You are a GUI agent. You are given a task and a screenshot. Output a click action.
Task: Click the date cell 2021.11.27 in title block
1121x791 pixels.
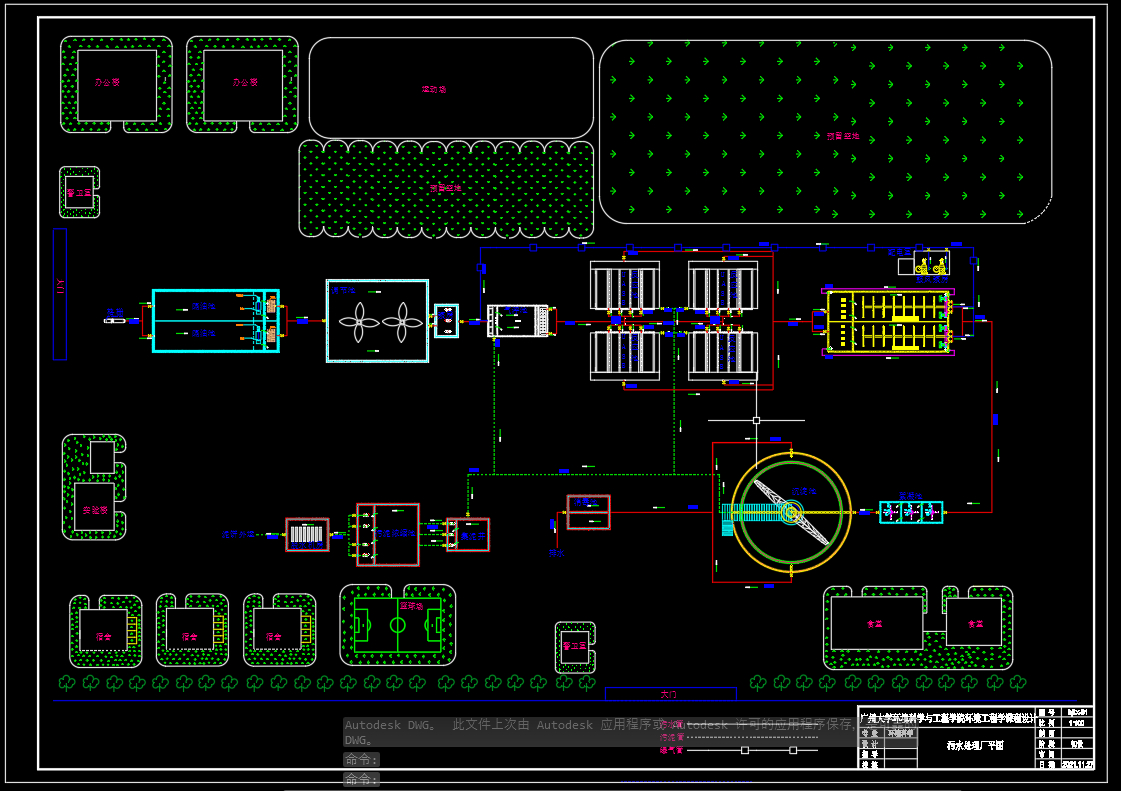1076,765
